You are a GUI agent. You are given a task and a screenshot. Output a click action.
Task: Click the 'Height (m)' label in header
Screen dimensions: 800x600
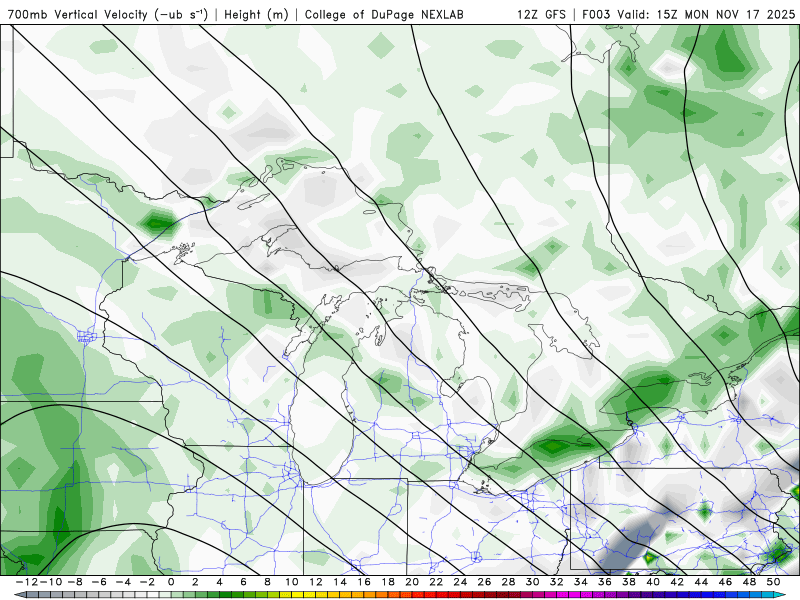pyautogui.click(x=256, y=15)
